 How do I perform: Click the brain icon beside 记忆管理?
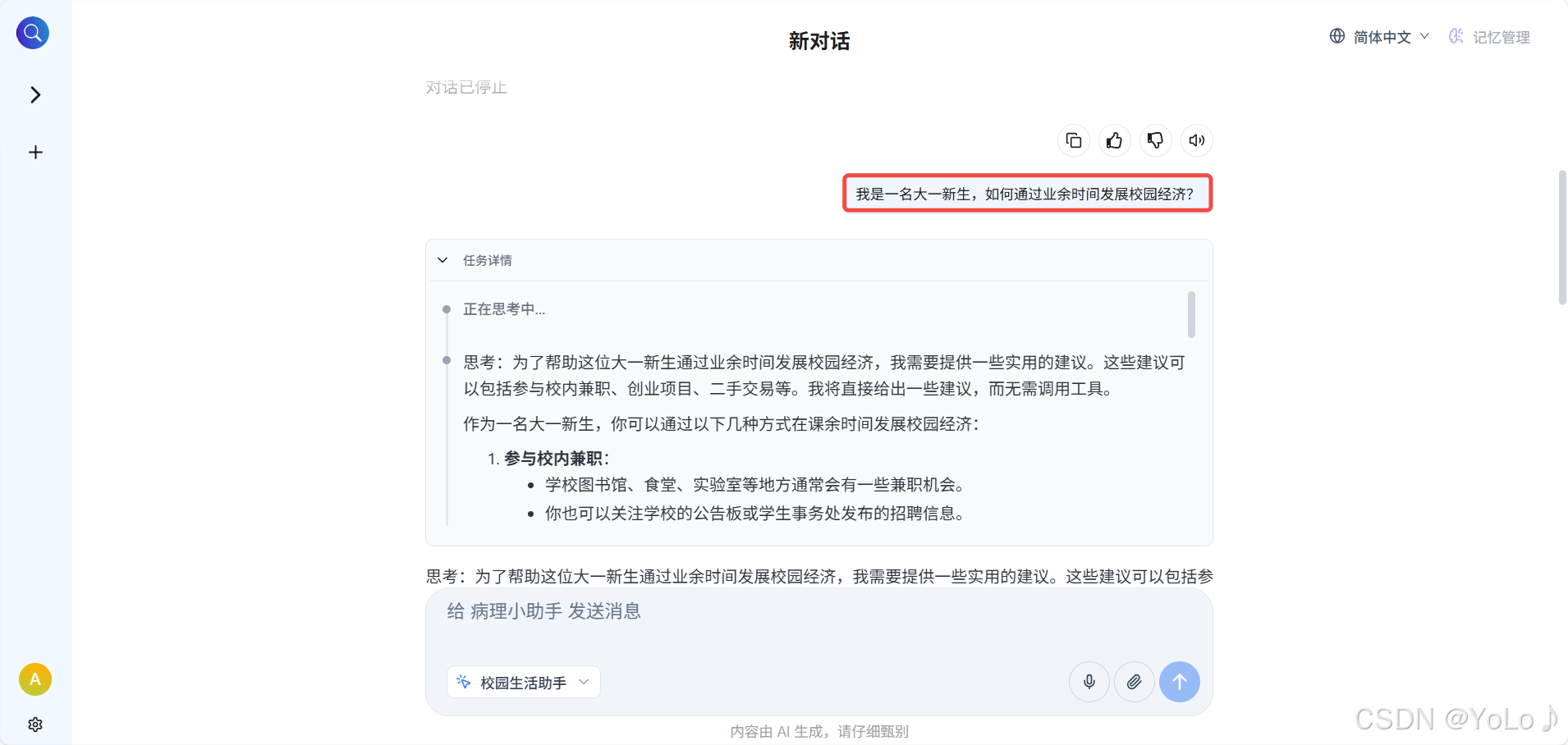(1456, 36)
